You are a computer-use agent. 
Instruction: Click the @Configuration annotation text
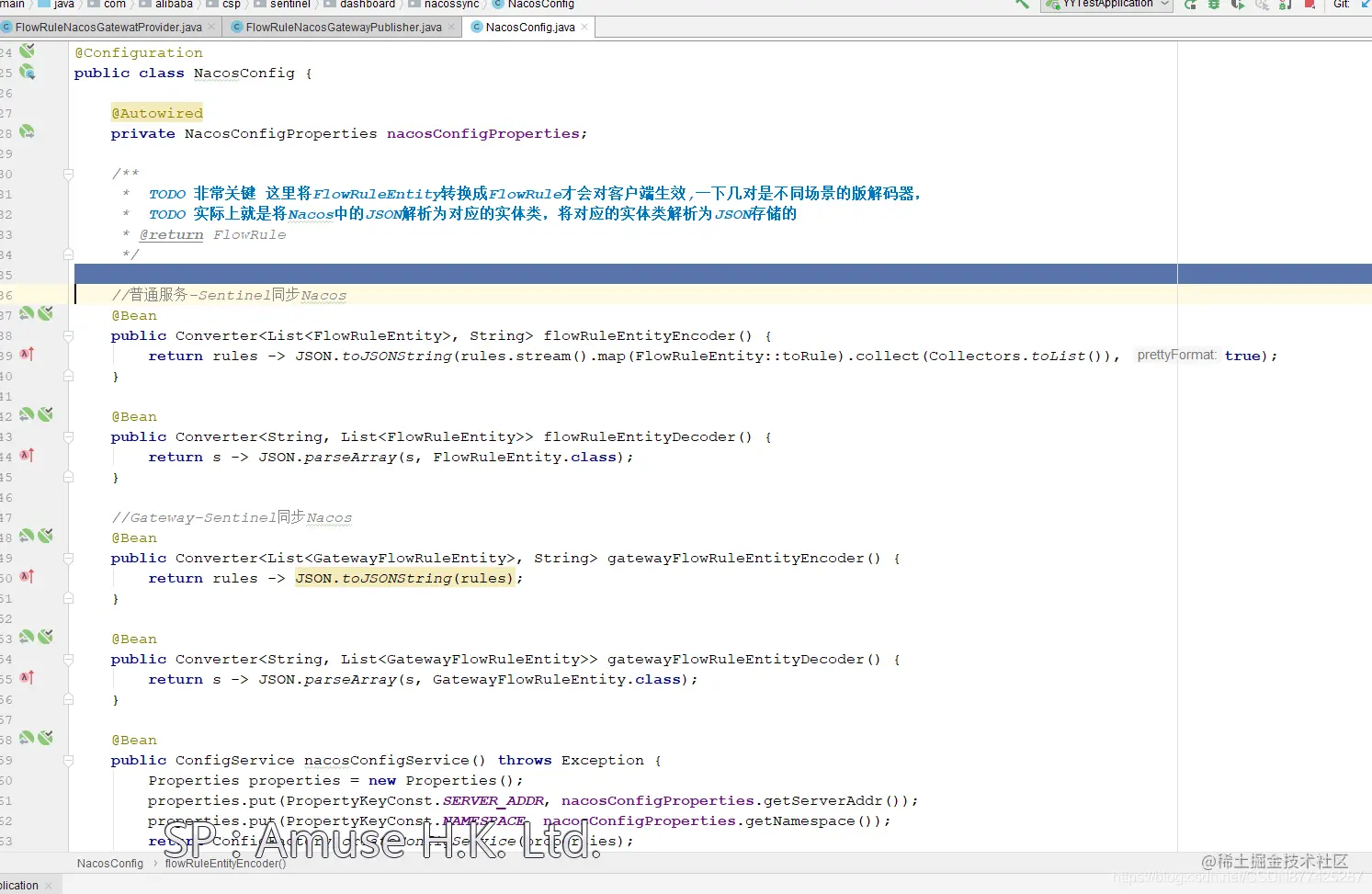tap(139, 52)
